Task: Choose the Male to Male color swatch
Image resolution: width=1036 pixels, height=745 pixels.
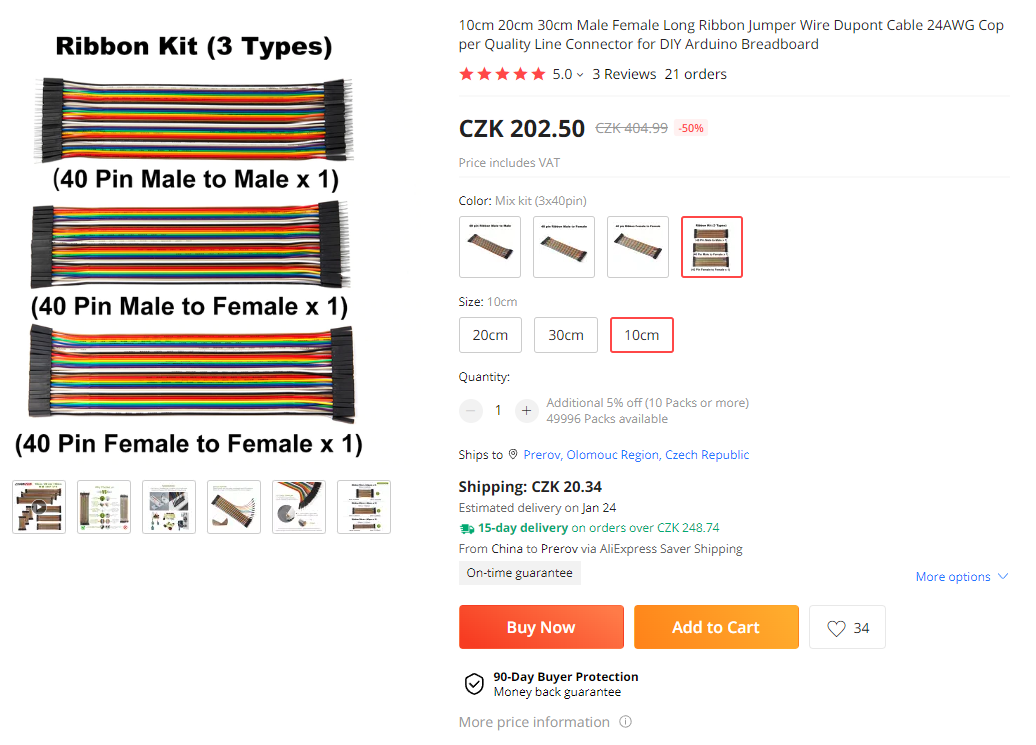Action: [490, 247]
